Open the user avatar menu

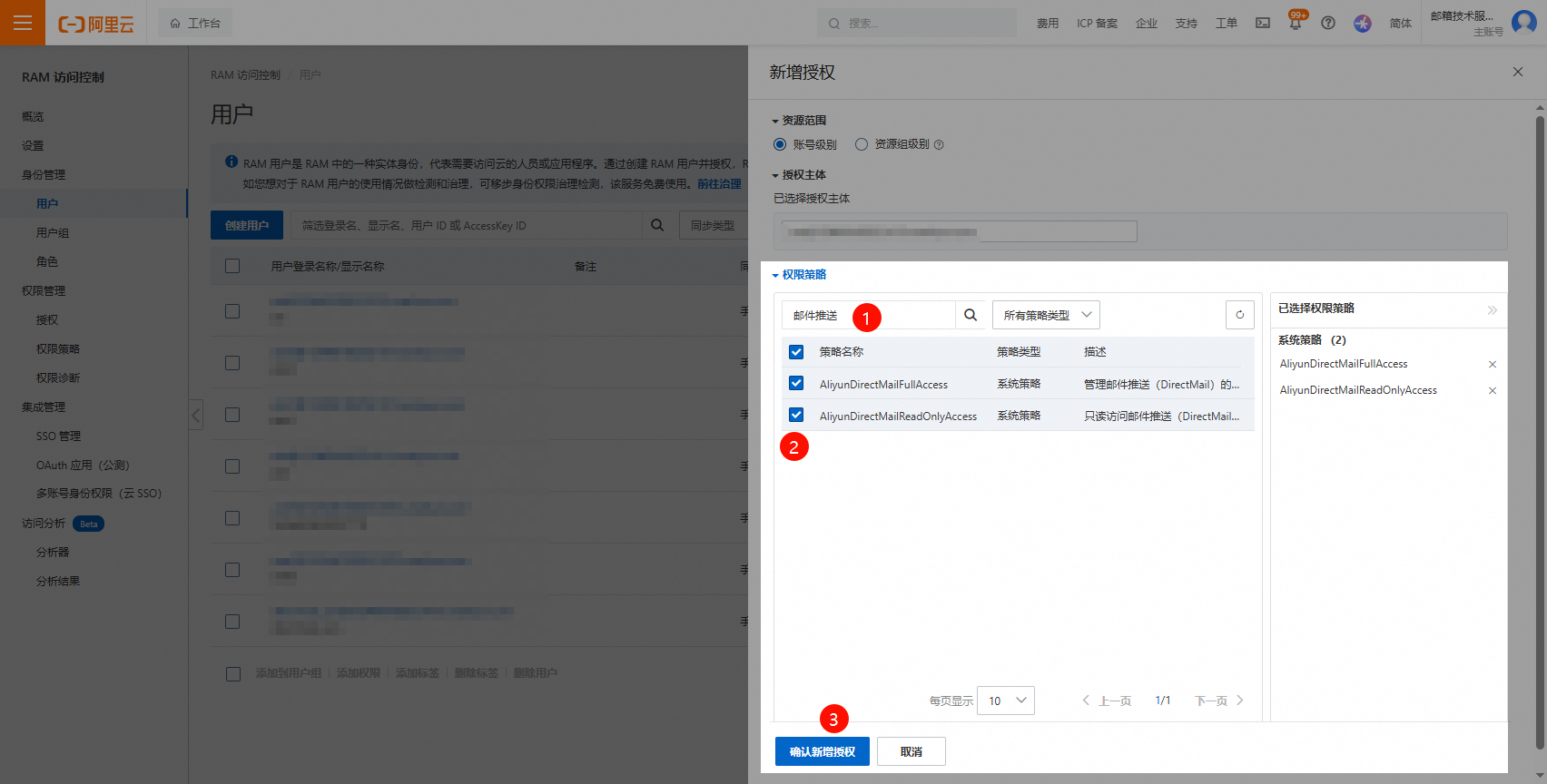(x=1524, y=22)
